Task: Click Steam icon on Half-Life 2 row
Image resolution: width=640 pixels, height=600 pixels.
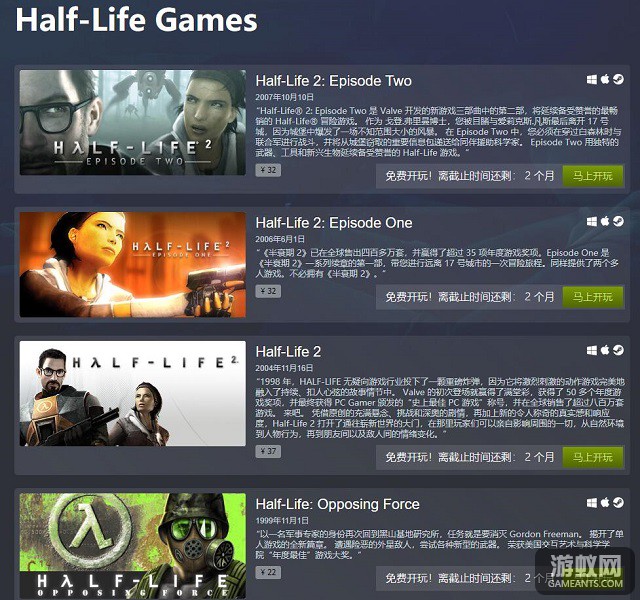Action: 618,351
